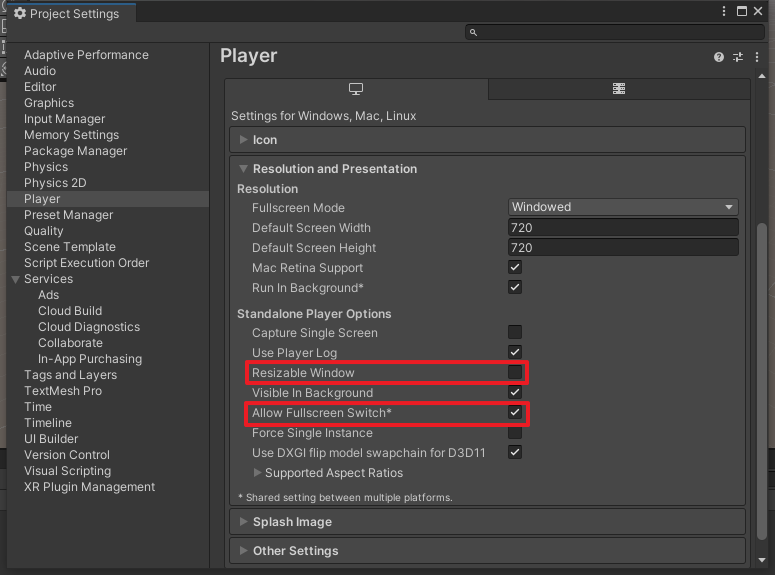Collapse the Services tree group
Viewport: 775px width, 575px height.
pos(16,279)
